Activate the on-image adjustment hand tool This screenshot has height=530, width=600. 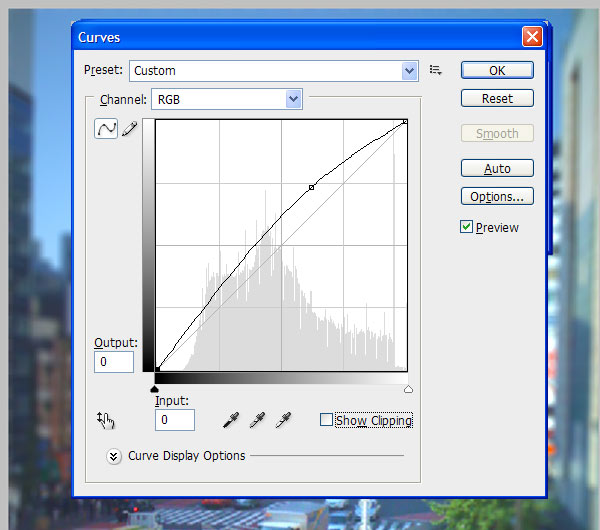click(x=106, y=420)
